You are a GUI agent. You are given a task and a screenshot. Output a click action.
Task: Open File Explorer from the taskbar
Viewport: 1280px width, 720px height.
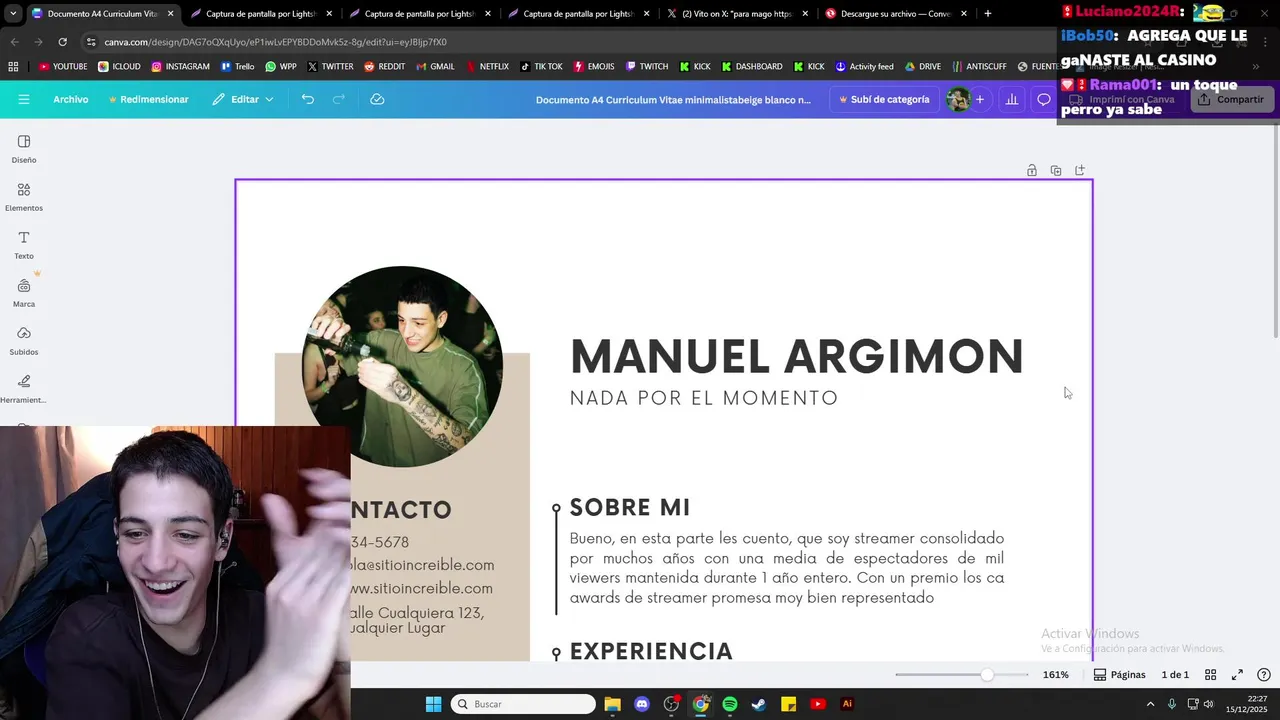tap(613, 704)
